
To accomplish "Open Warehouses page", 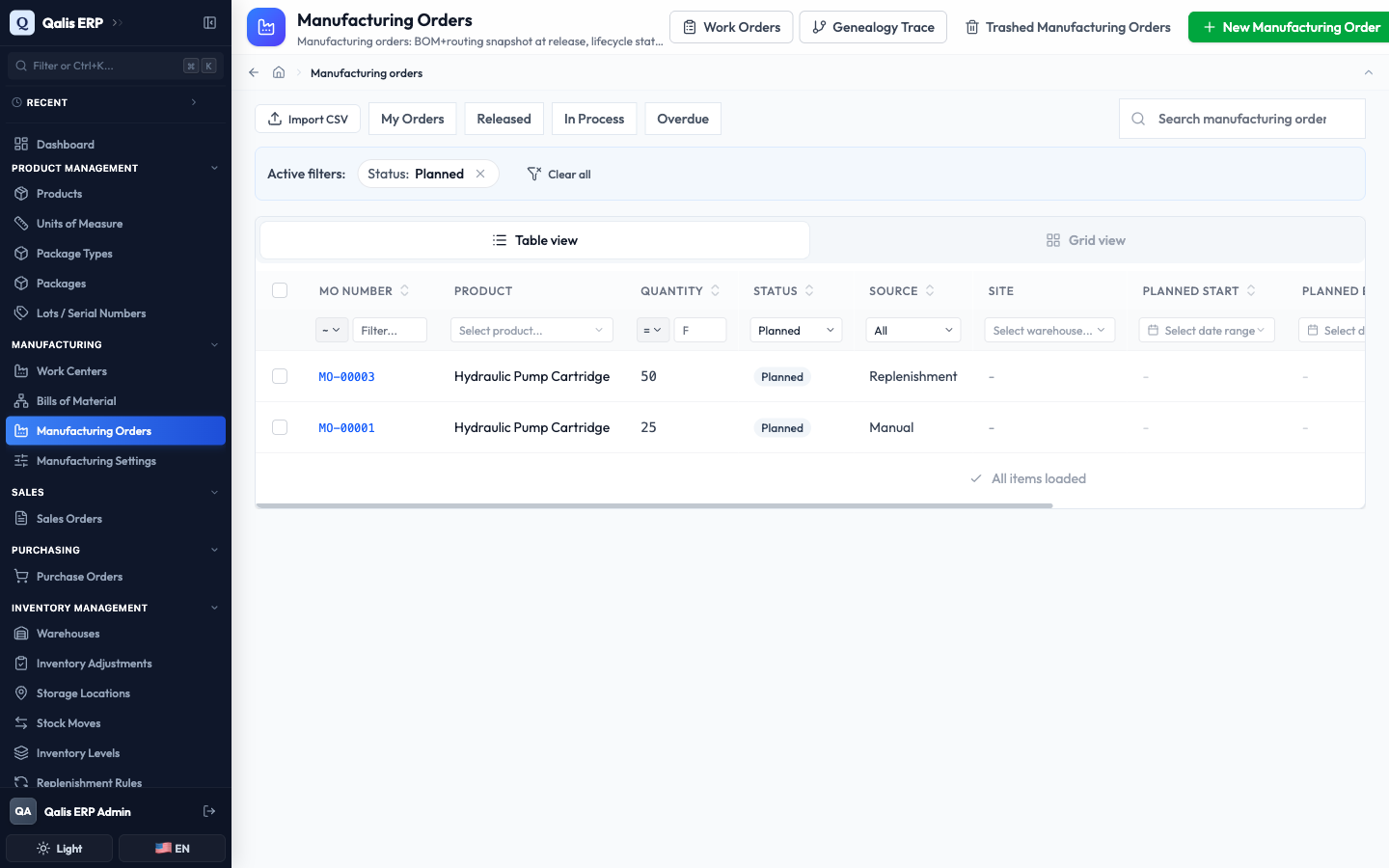I will click(116, 634).
